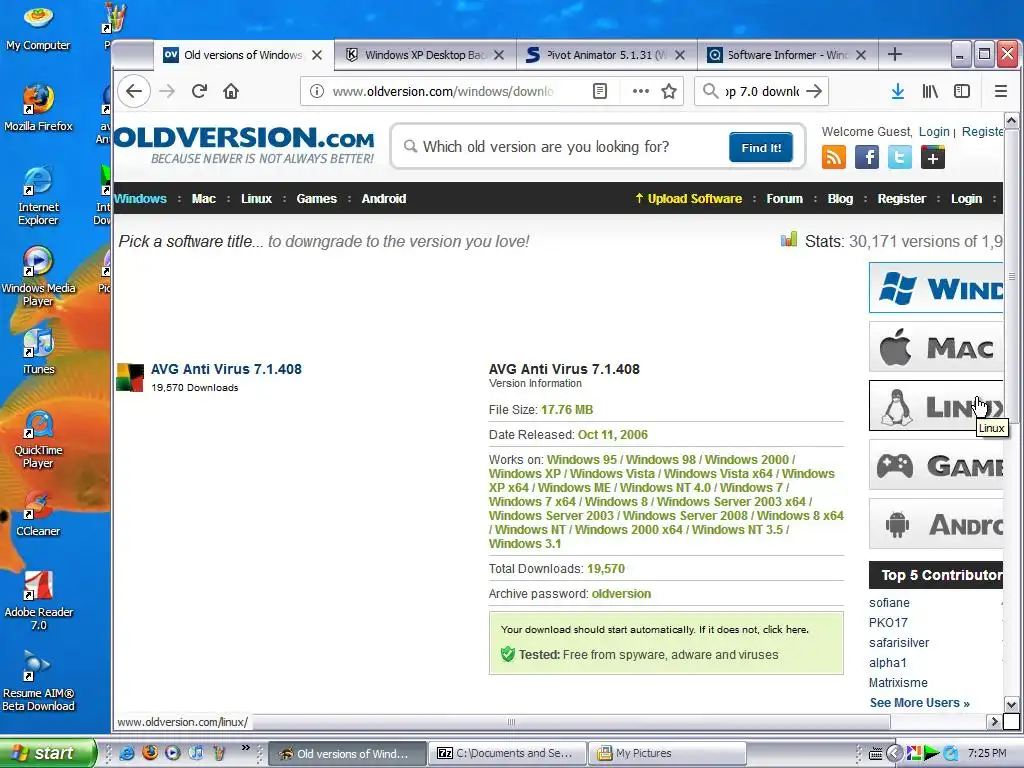The height and width of the screenshot is (768, 1024).
Task: Switch to My Pictures taskbar window
Action: click(666, 753)
